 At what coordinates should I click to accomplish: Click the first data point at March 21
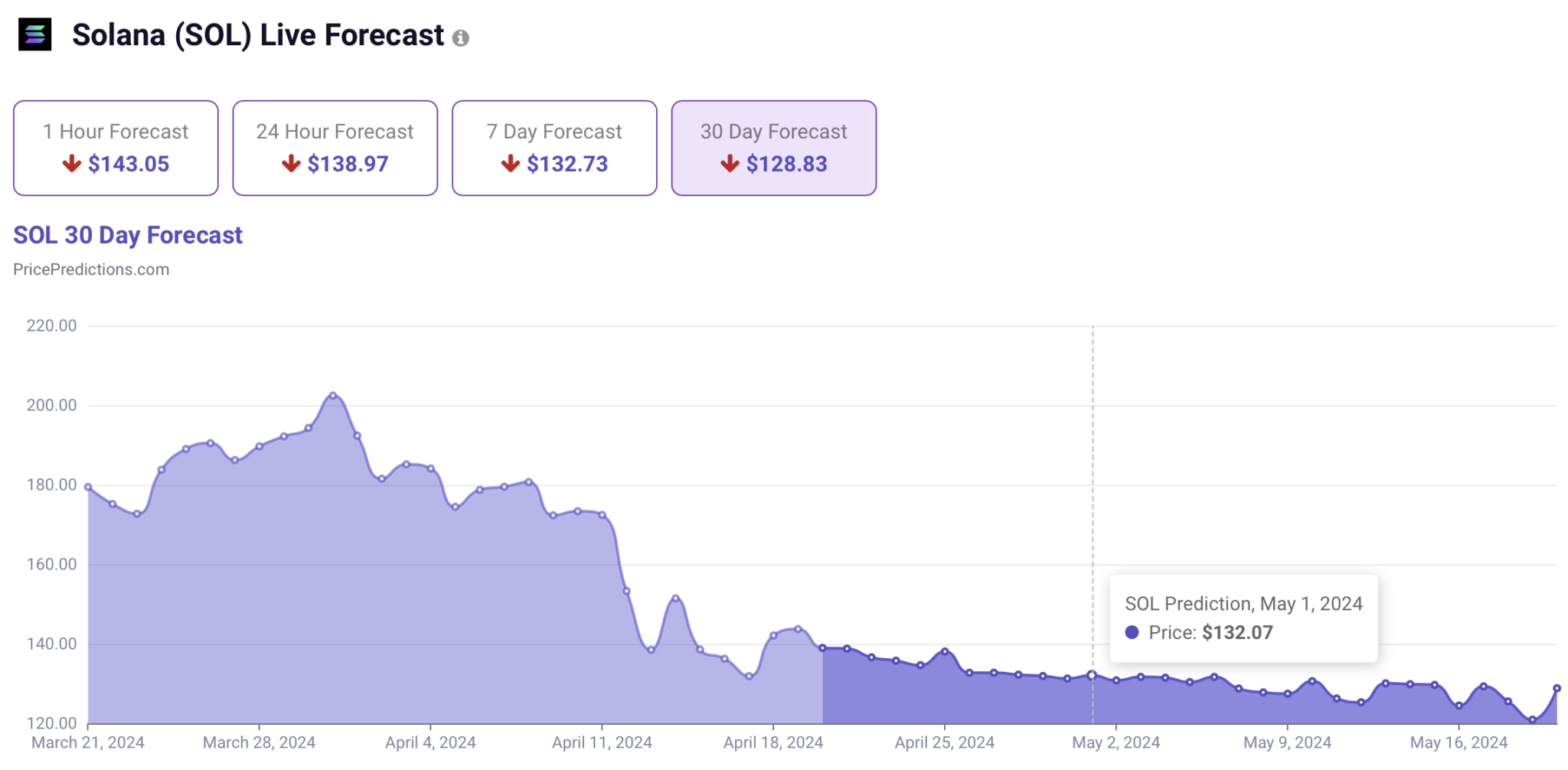88,487
